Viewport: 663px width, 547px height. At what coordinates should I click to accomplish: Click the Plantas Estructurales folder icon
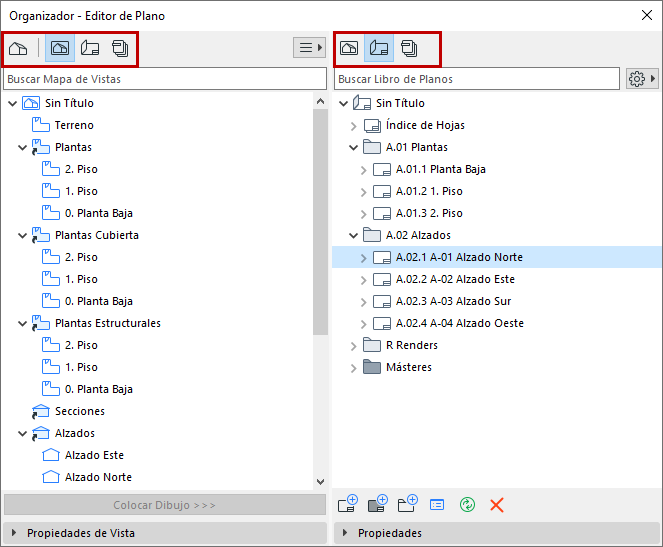tap(41, 323)
